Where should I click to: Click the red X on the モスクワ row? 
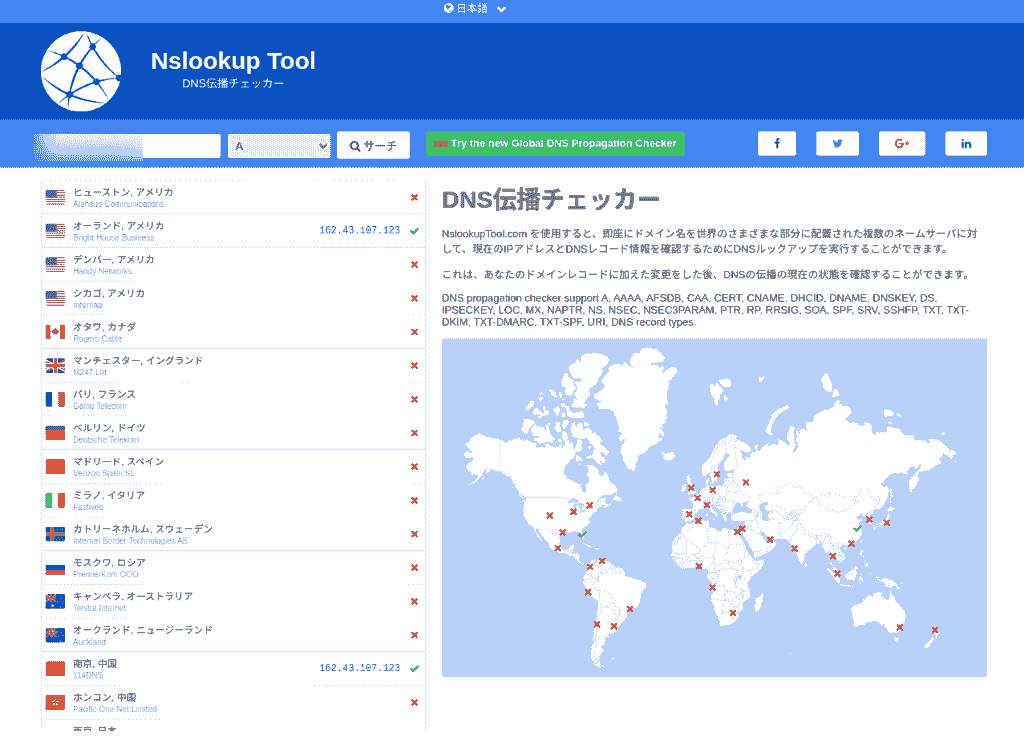[414, 567]
